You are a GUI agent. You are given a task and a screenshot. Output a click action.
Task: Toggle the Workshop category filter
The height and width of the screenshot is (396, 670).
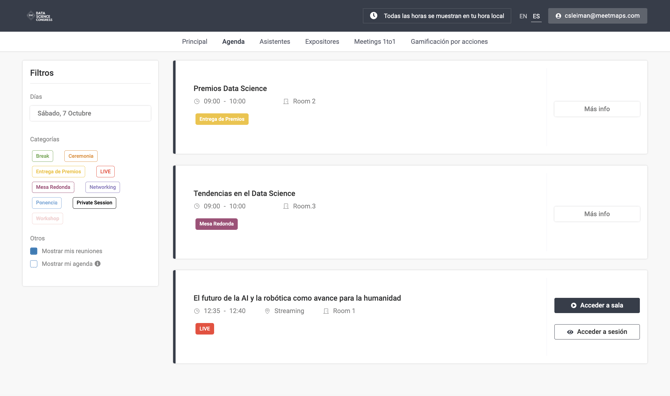tap(47, 218)
